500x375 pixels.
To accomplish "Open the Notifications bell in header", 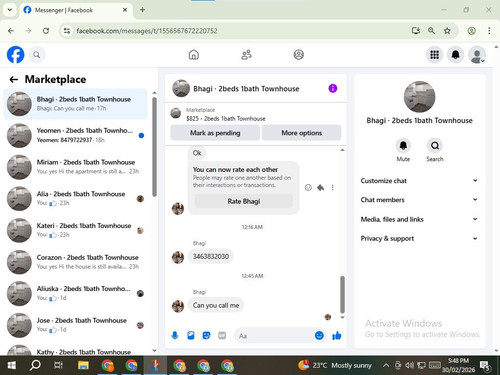I will coord(455,55).
